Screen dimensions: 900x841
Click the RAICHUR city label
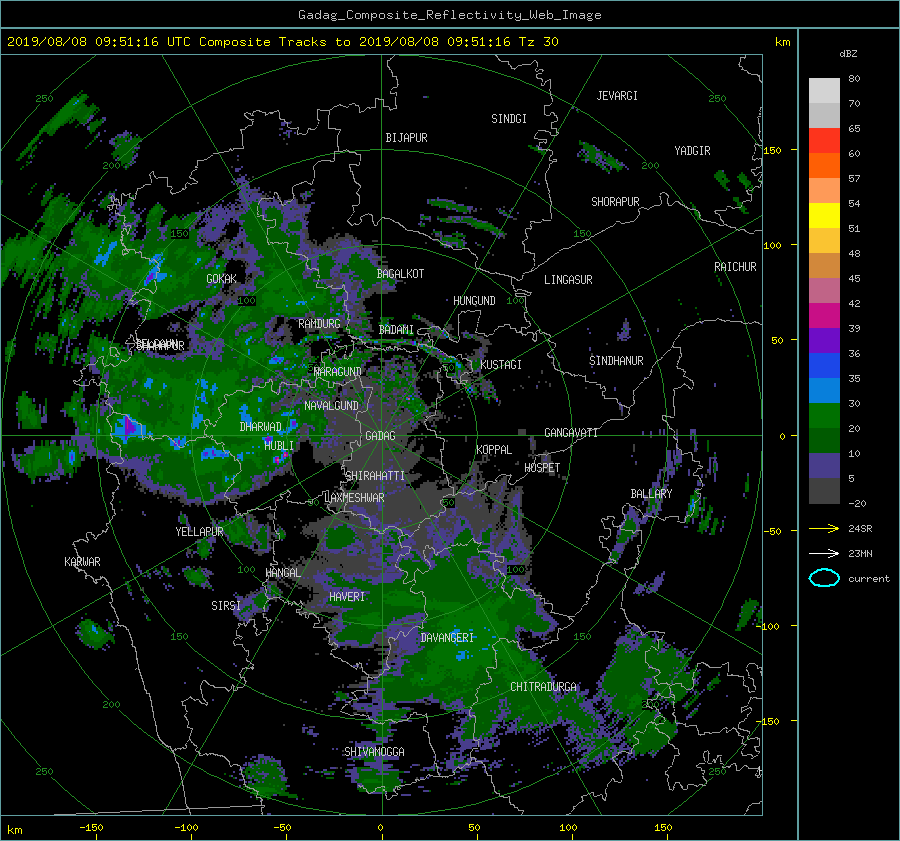[735, 267]
